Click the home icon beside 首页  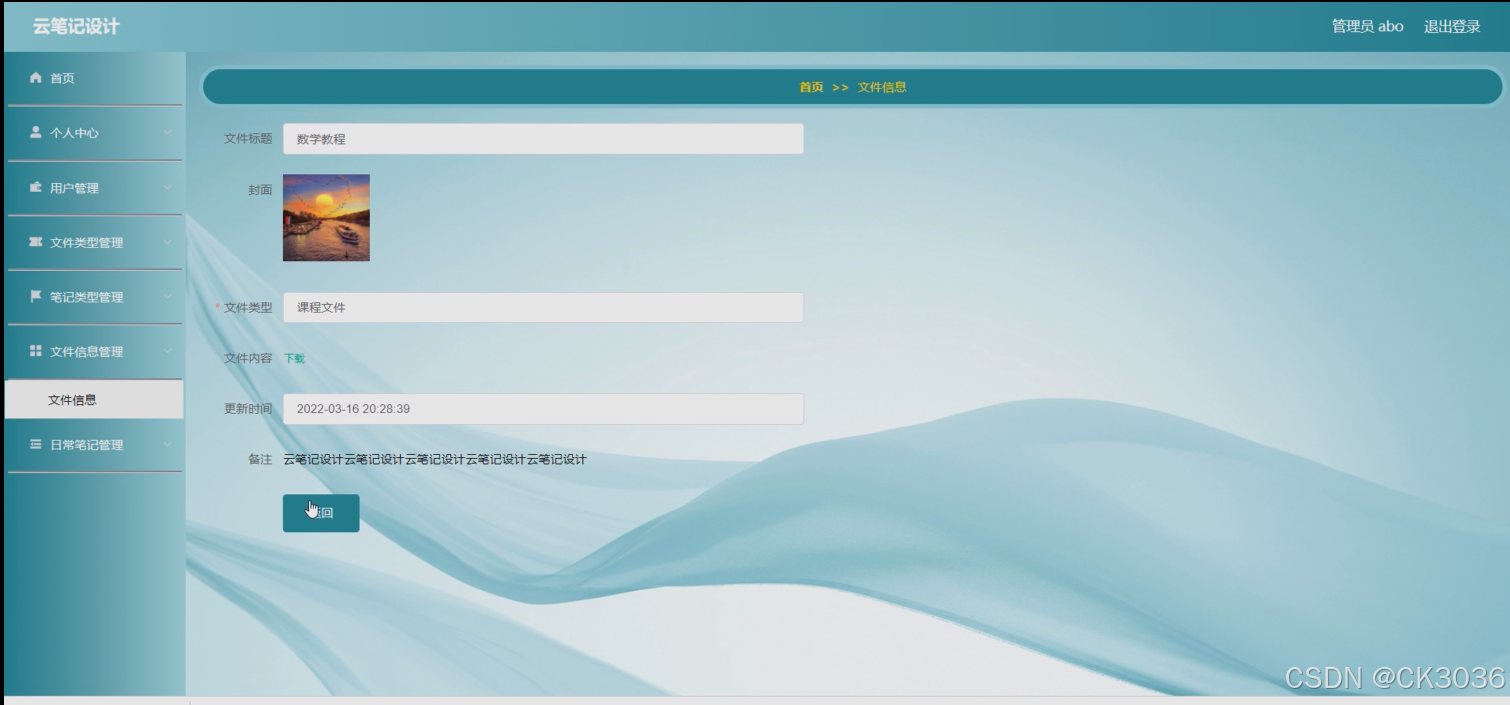[36, 78]
